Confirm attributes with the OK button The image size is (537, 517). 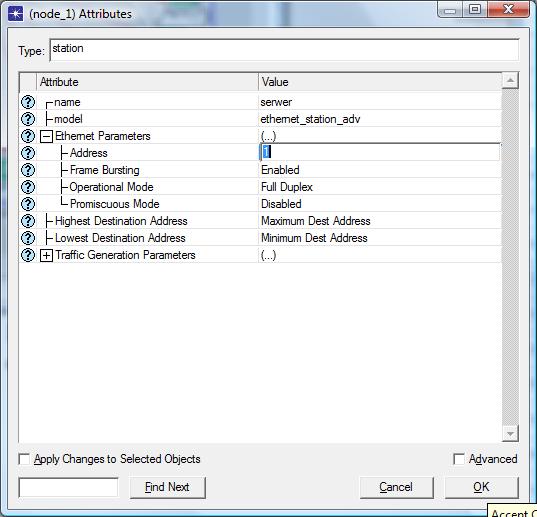[x=482, y=487]
